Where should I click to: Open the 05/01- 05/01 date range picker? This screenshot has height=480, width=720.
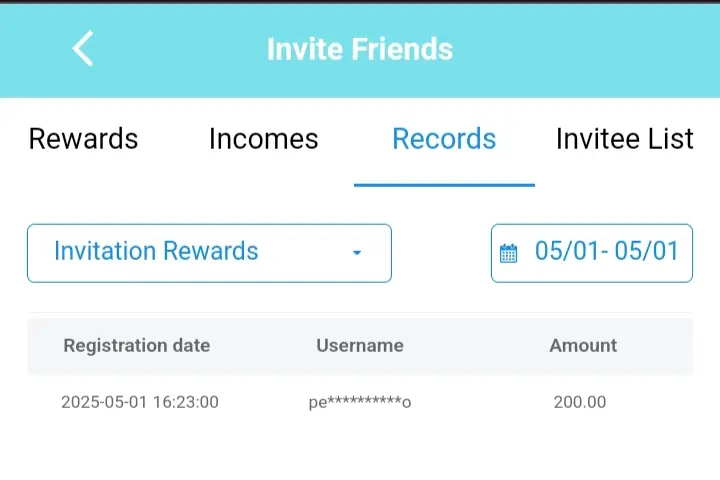point(591,253)
